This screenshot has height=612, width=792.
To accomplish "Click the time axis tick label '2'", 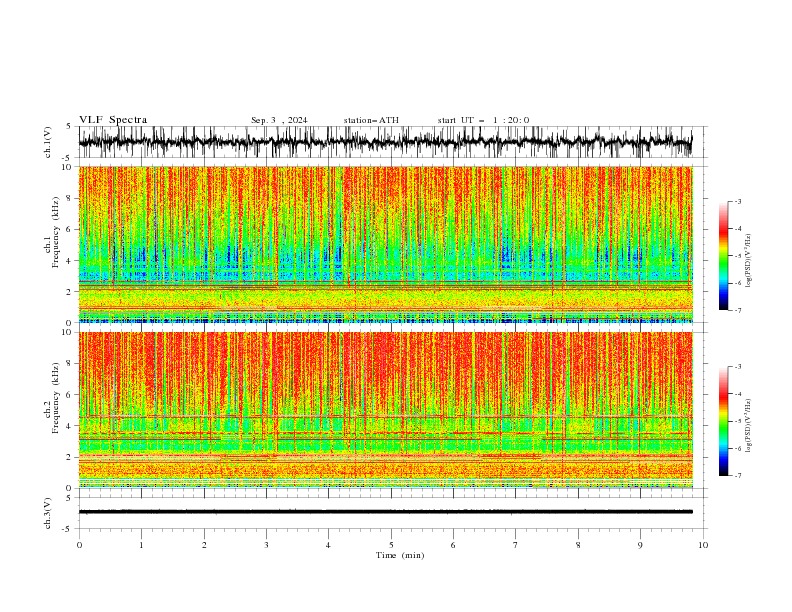I will coord(204,545).
